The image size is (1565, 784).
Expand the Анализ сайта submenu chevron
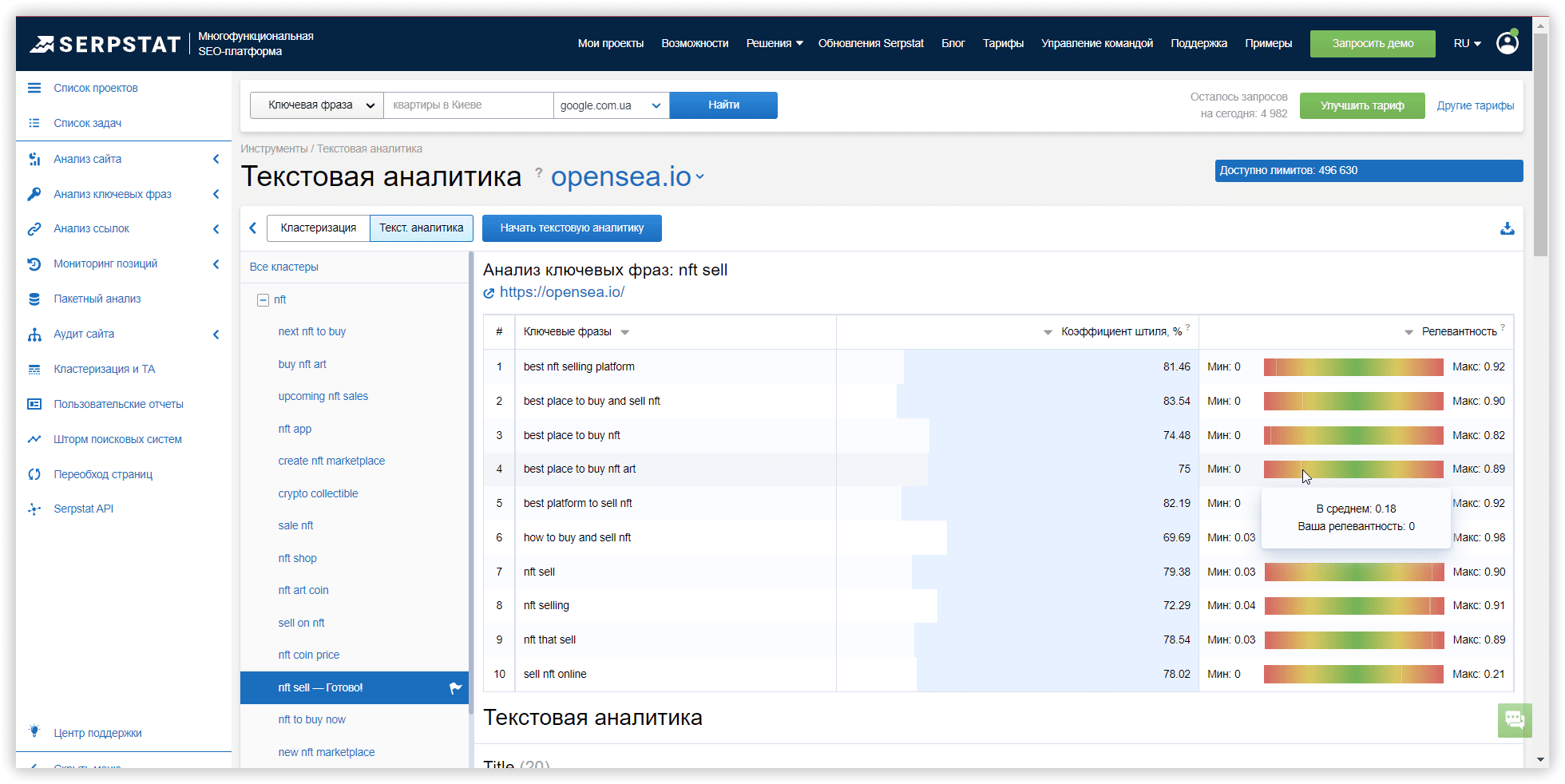(216, 159)
